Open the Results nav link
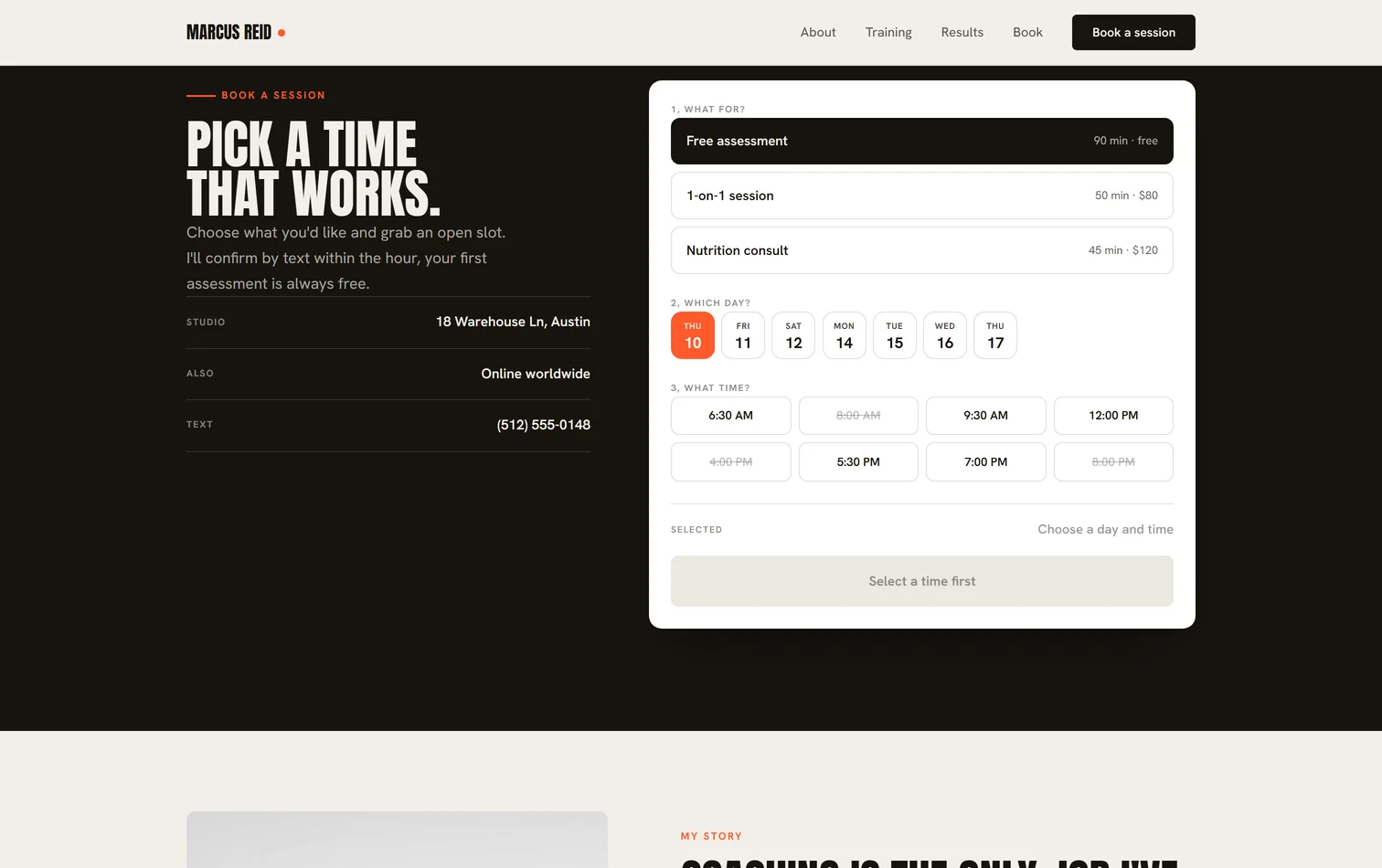The height and width of the screenshot is (868, 1382). tap(962, 32)
